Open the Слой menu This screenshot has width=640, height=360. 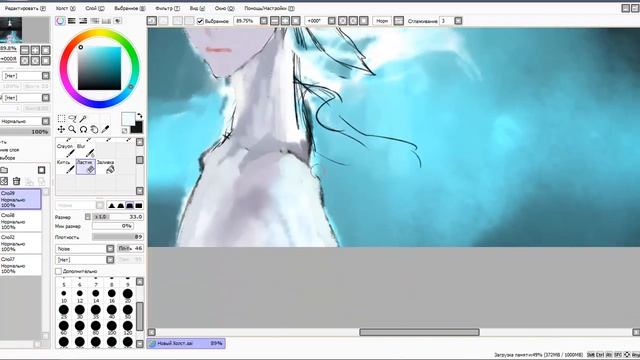pos(95,8)
